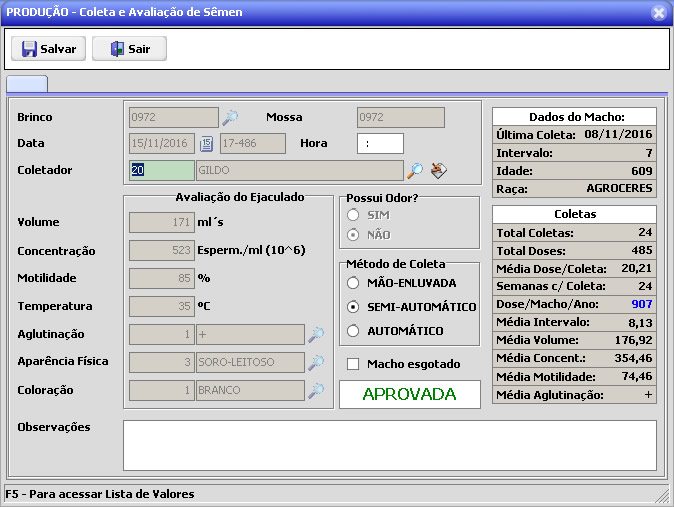Click inside the Observações text area

point(390,446)
